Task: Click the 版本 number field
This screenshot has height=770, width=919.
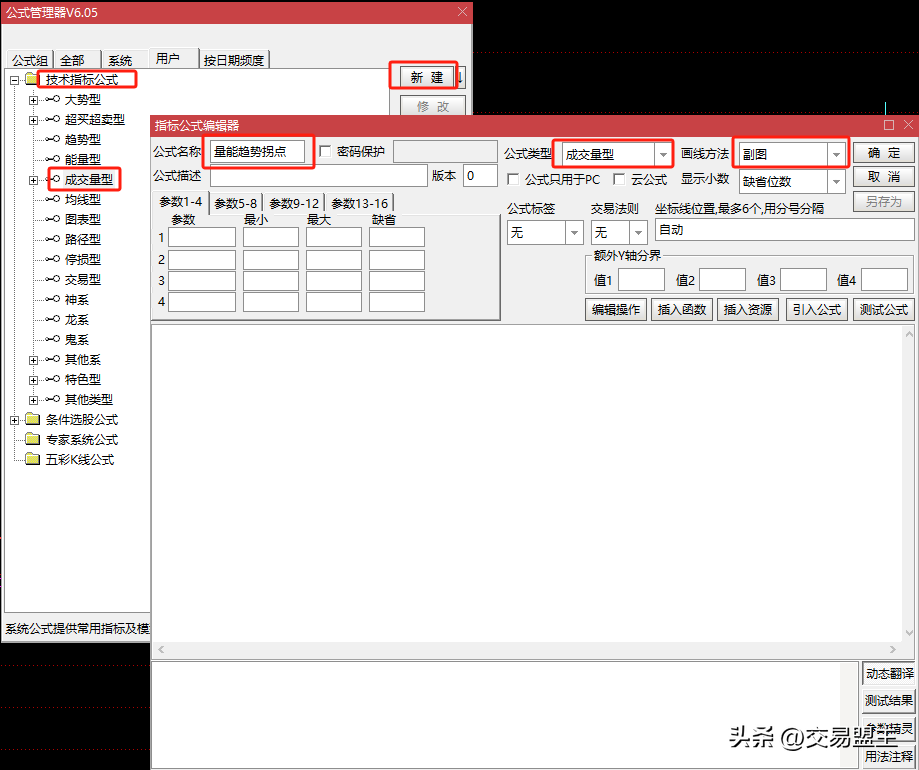Action: tap(480, 176)
